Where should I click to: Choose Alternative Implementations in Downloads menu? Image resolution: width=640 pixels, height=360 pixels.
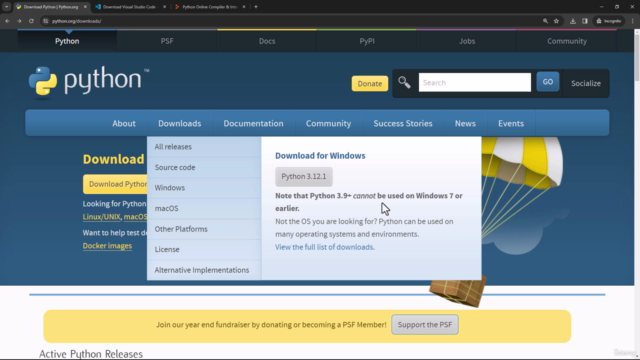tap(204, 270)
